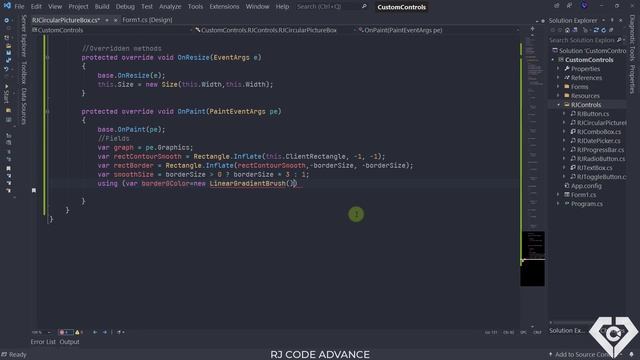This screenshot has height=360, width=640.
Task: Click the LinearGradientBrush text in the code
Action: pyautogui.click(x=247, y=184)
